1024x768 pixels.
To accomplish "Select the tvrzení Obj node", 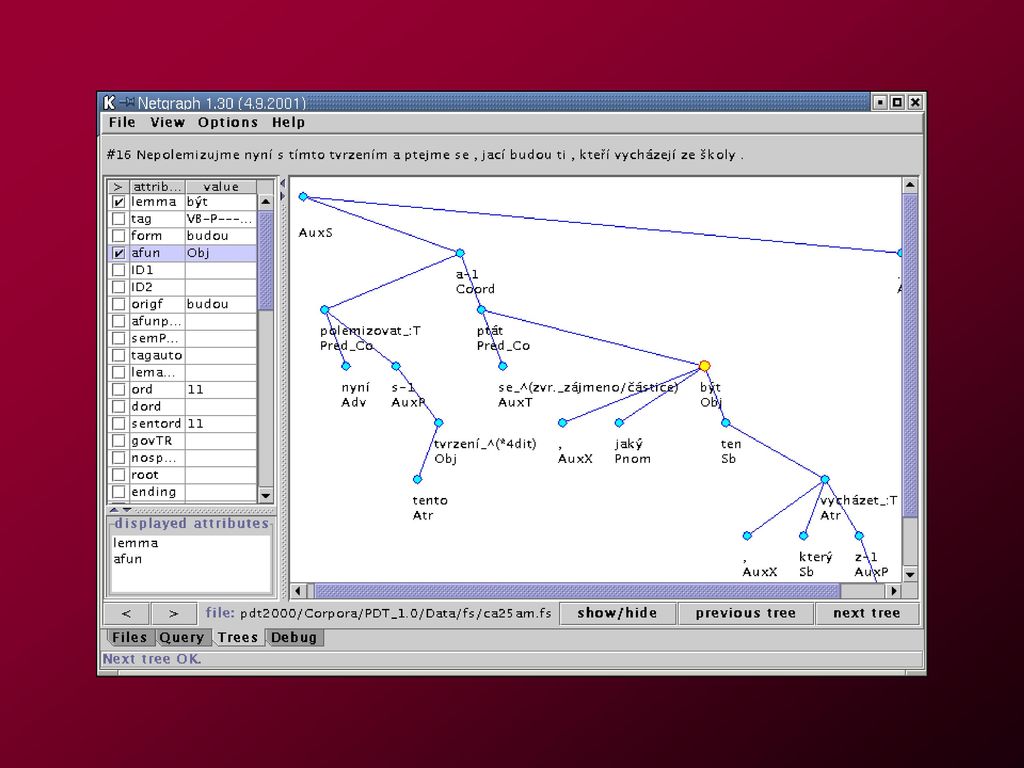I will (x=439, y=423).
